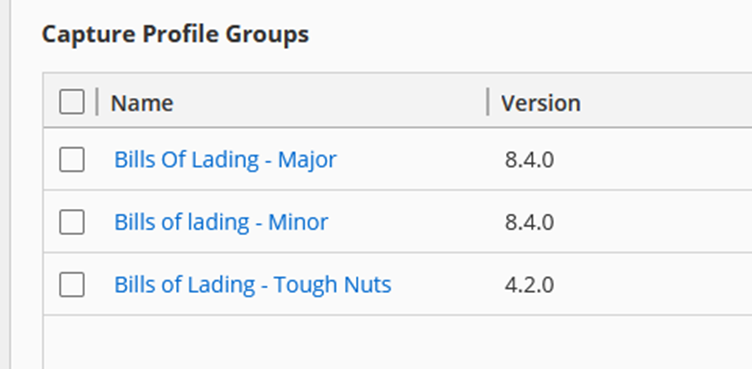Open the Bills of Lading - Tough Nuts link
752x369 pixels.
point(253,284)
